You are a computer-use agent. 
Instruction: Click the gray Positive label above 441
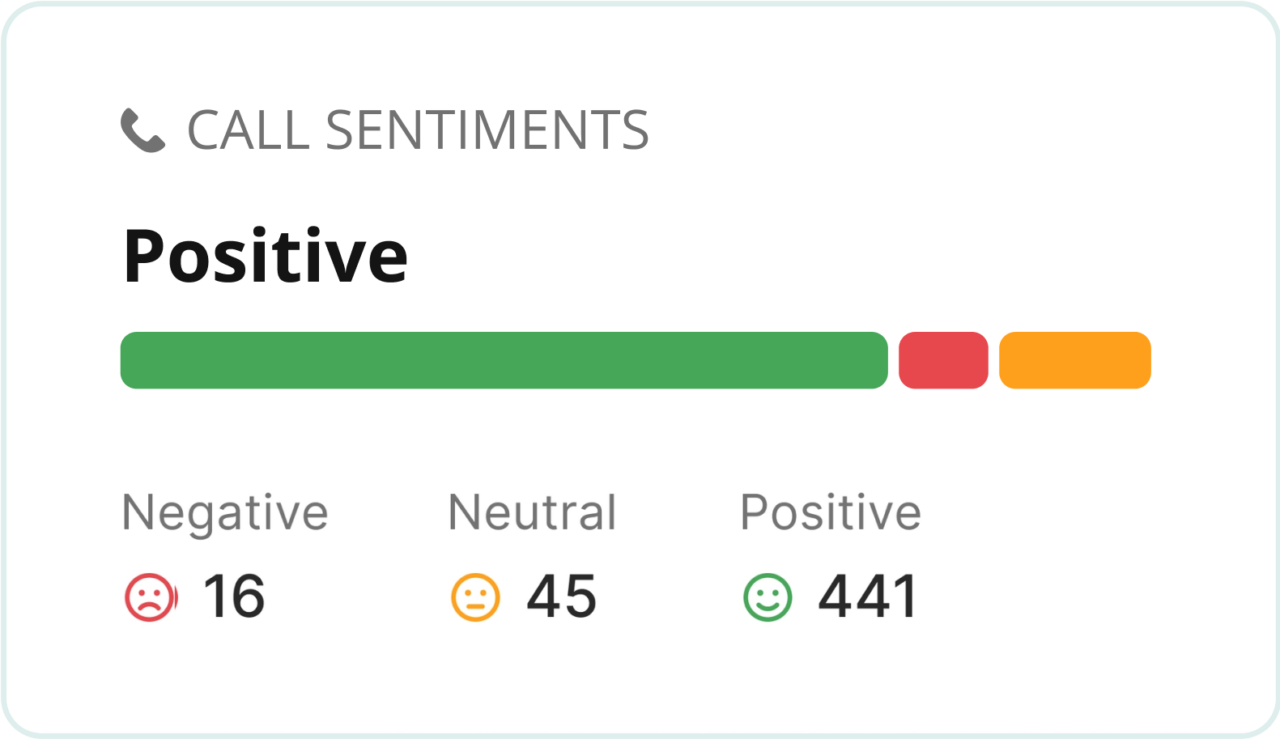point(830,512)
